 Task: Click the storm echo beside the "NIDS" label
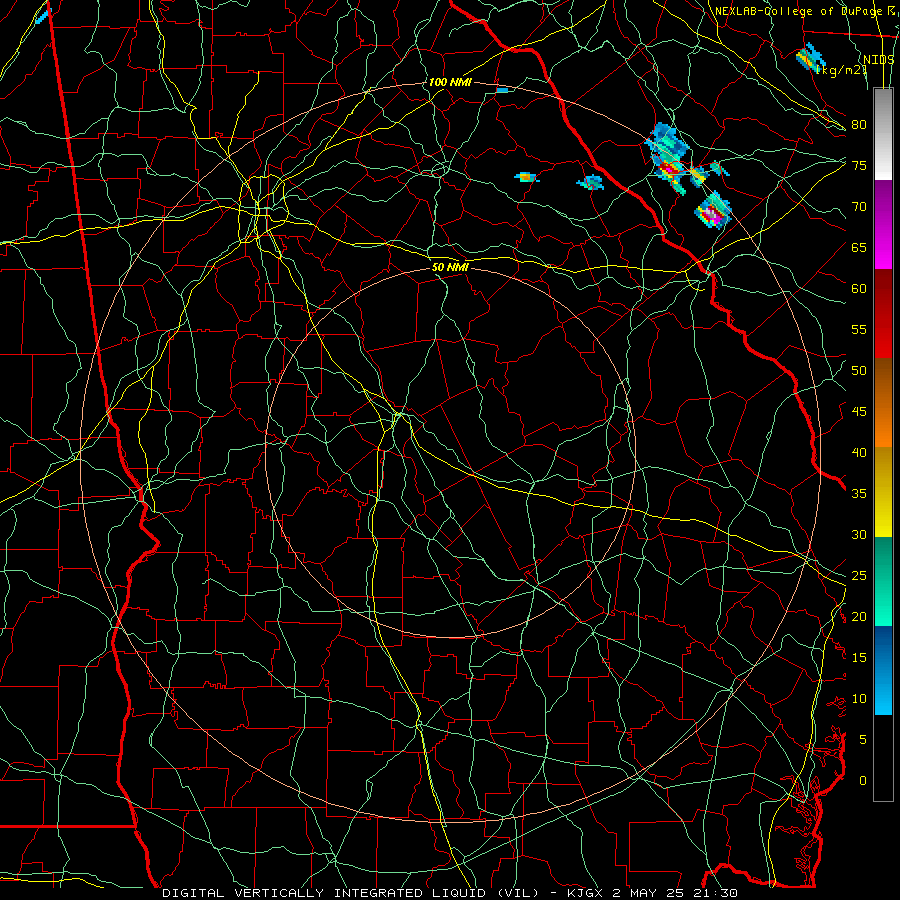810,57
